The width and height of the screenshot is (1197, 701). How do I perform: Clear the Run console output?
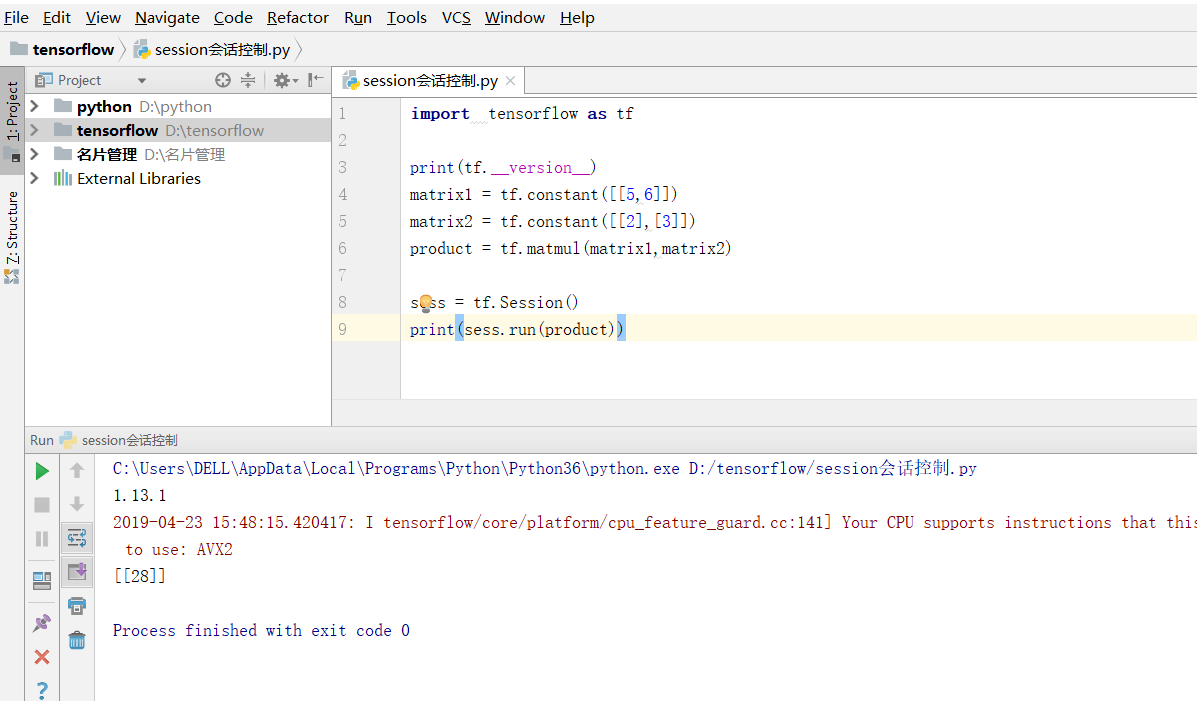coord(77,641)
